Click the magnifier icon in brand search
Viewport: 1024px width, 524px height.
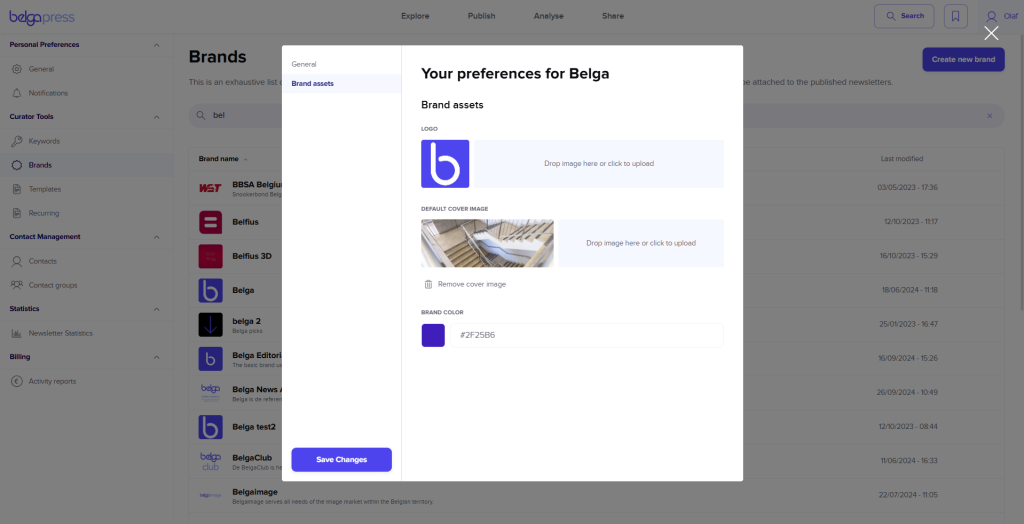[200, 116]
